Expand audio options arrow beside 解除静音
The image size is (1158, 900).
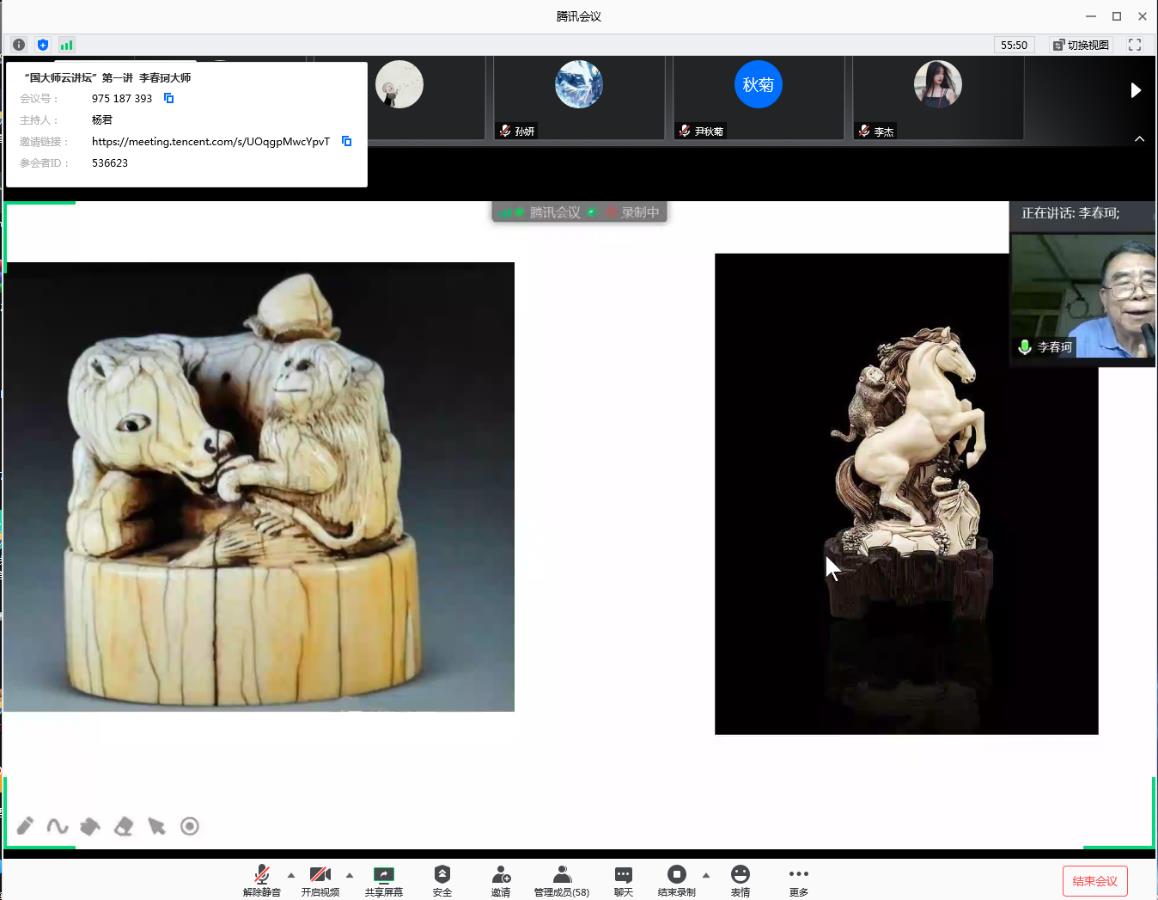[291, 875]
